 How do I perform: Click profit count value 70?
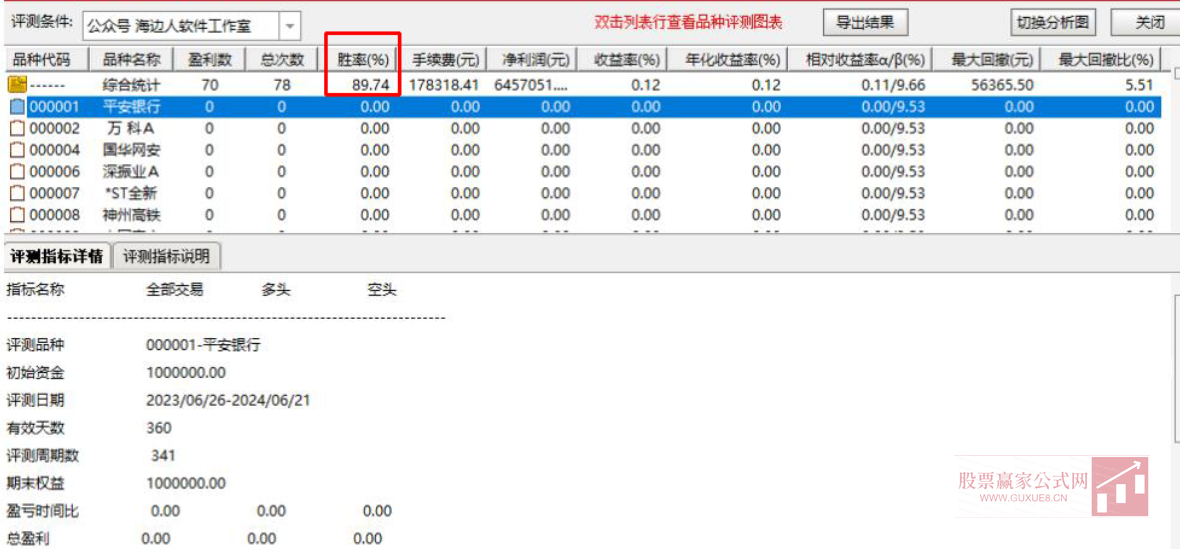click(x=209, y=85)
